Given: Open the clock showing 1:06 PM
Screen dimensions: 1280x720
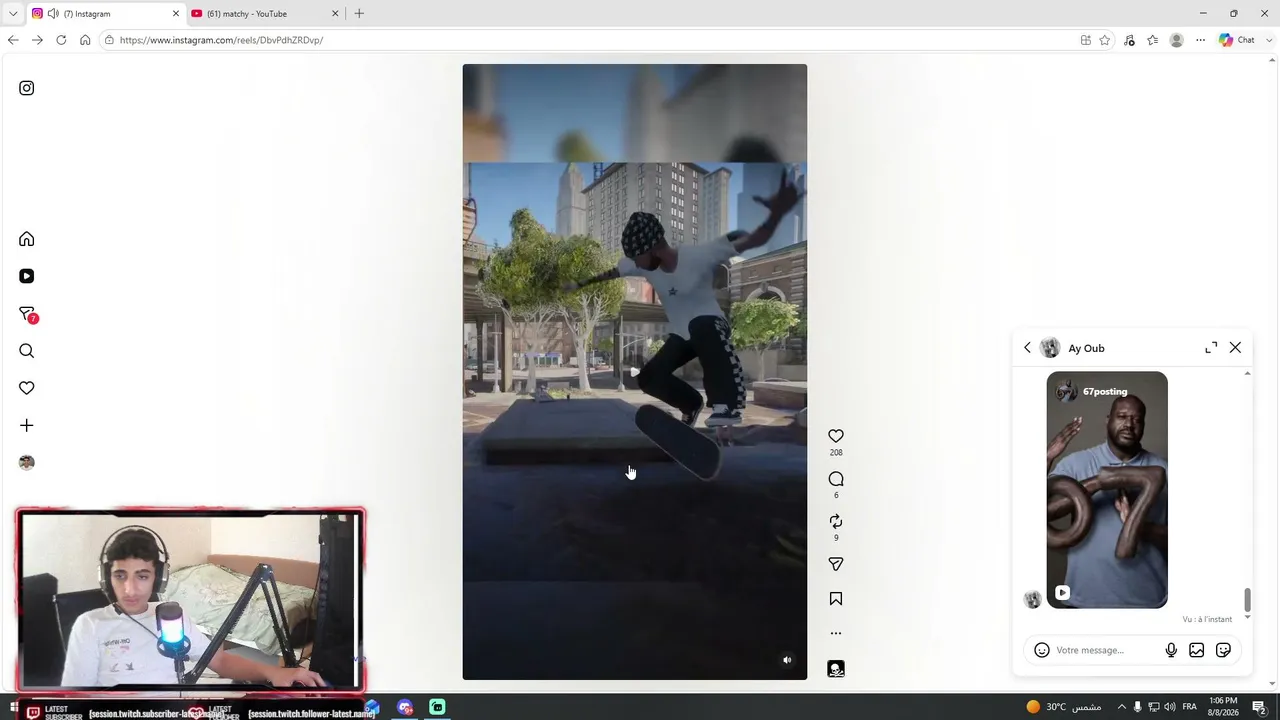Looking at the screenshot, I should [x=1223, y=707].
